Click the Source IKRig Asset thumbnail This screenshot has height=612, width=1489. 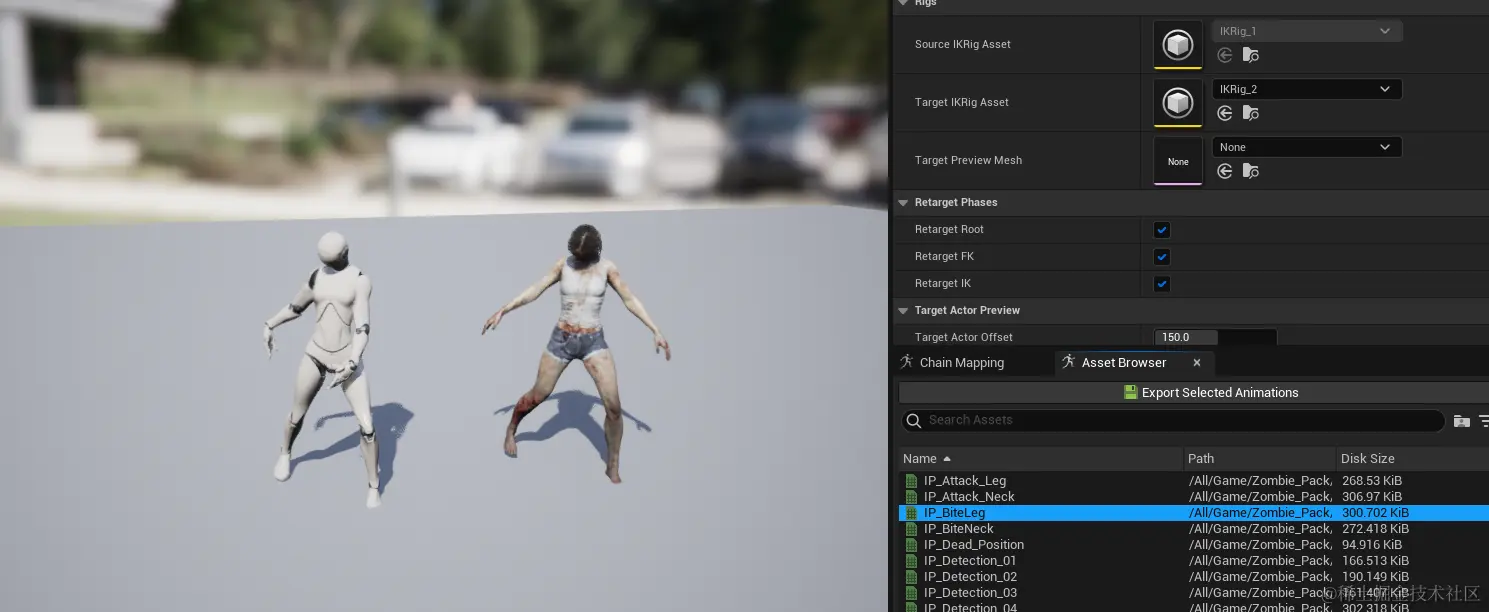tap(1178, 45)
